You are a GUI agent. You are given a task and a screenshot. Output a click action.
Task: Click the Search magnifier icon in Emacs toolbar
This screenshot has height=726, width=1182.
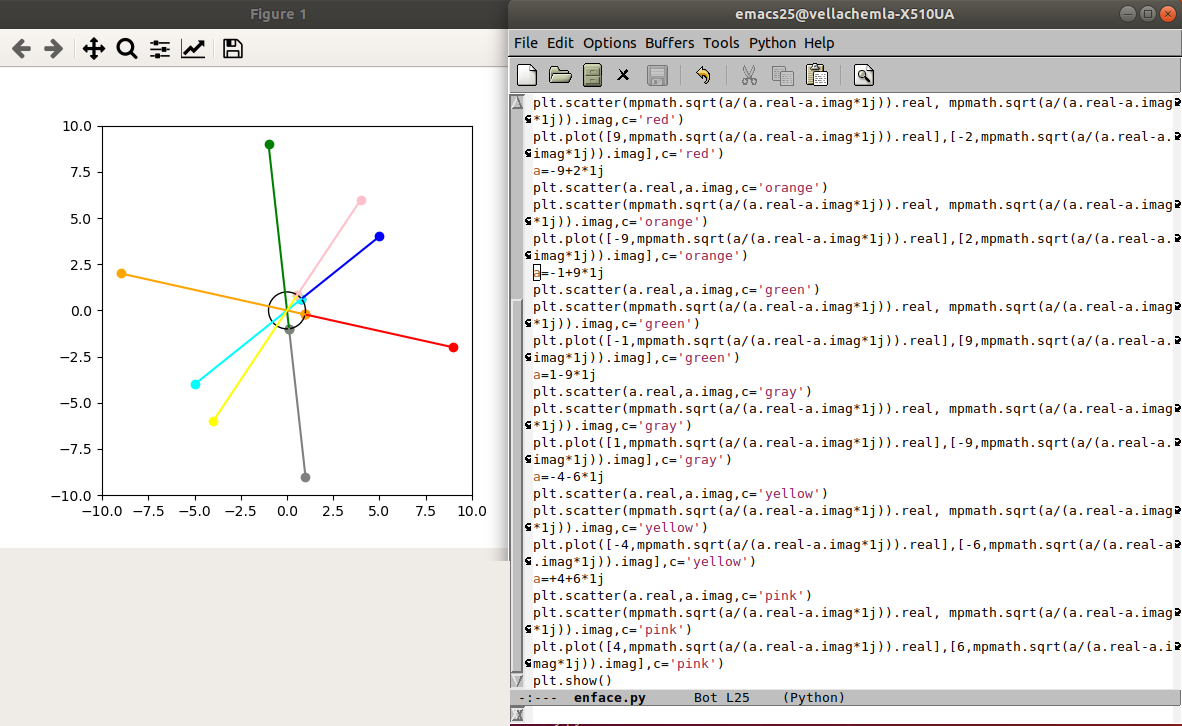tap(864, 75)
